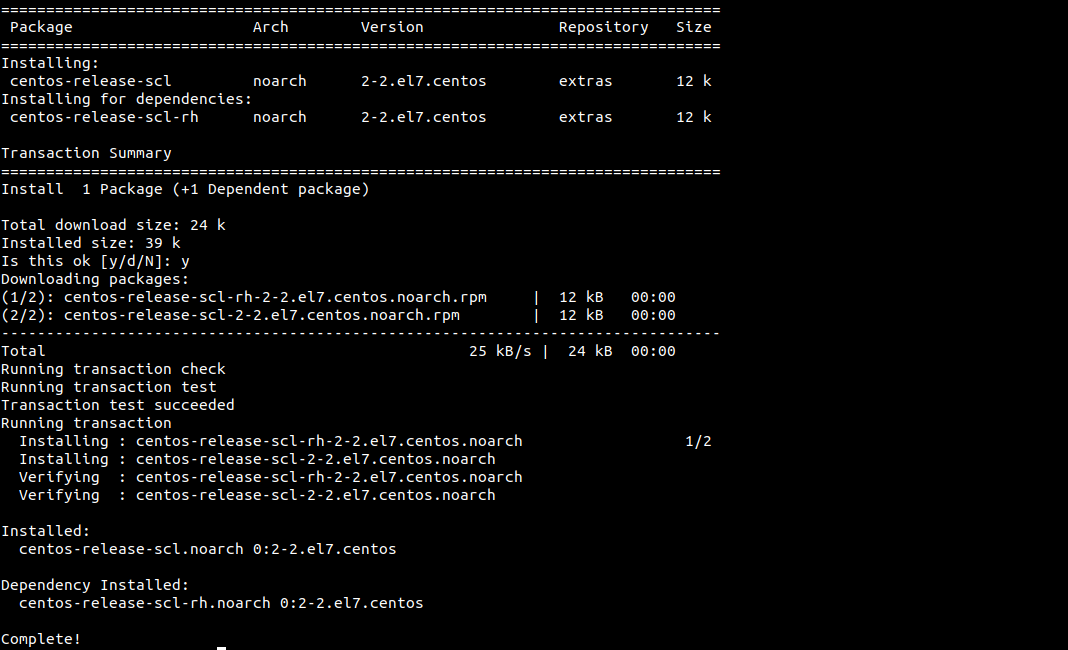This screenshot has width=1068, height=650.
Task: Click the 'Version' column header text
Action: click(392, 27)
